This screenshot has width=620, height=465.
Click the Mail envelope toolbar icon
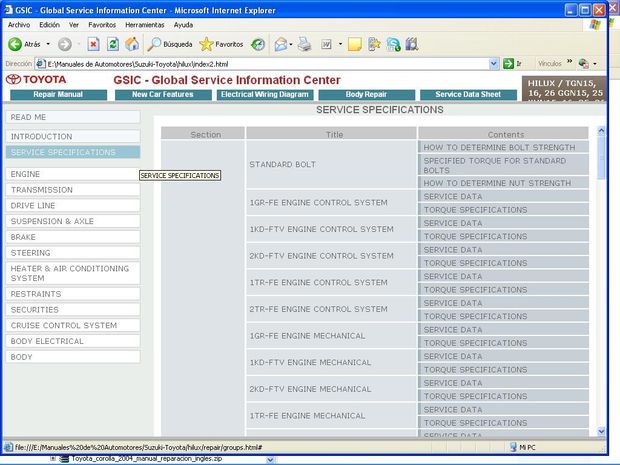click(281, 44)
